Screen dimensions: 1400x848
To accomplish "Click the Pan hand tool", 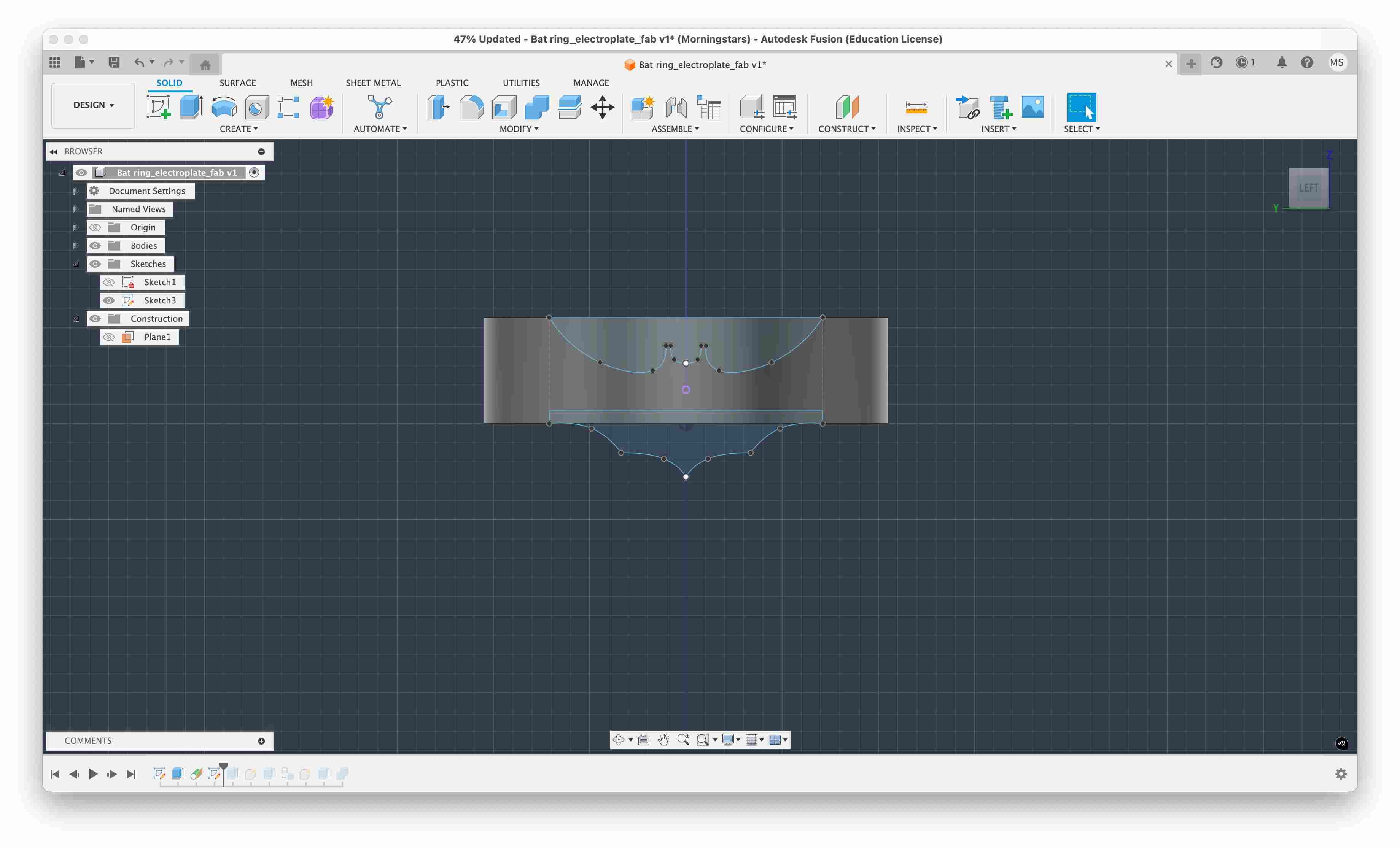I will [663, 740].
